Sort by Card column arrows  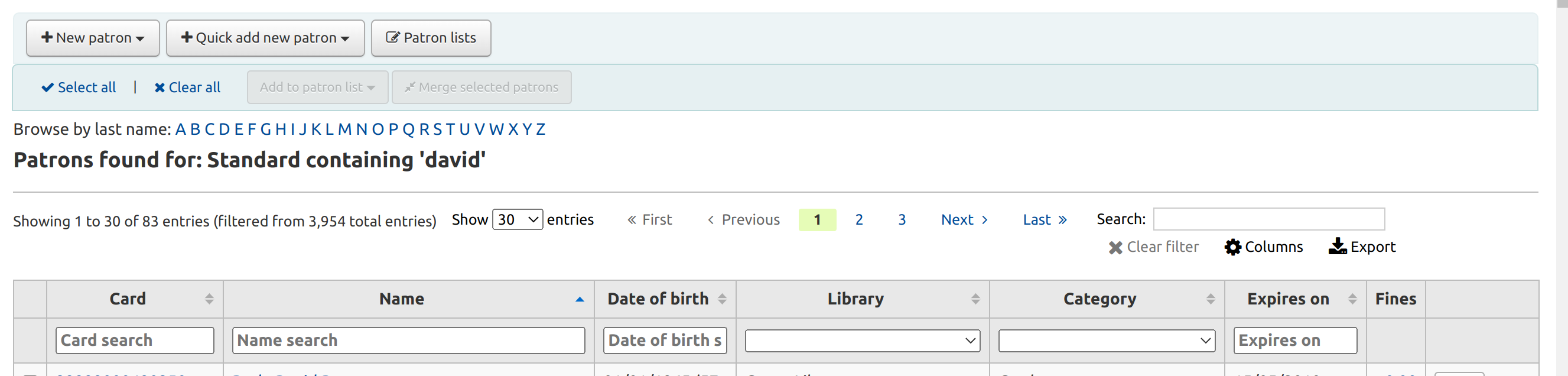(209, 299)
